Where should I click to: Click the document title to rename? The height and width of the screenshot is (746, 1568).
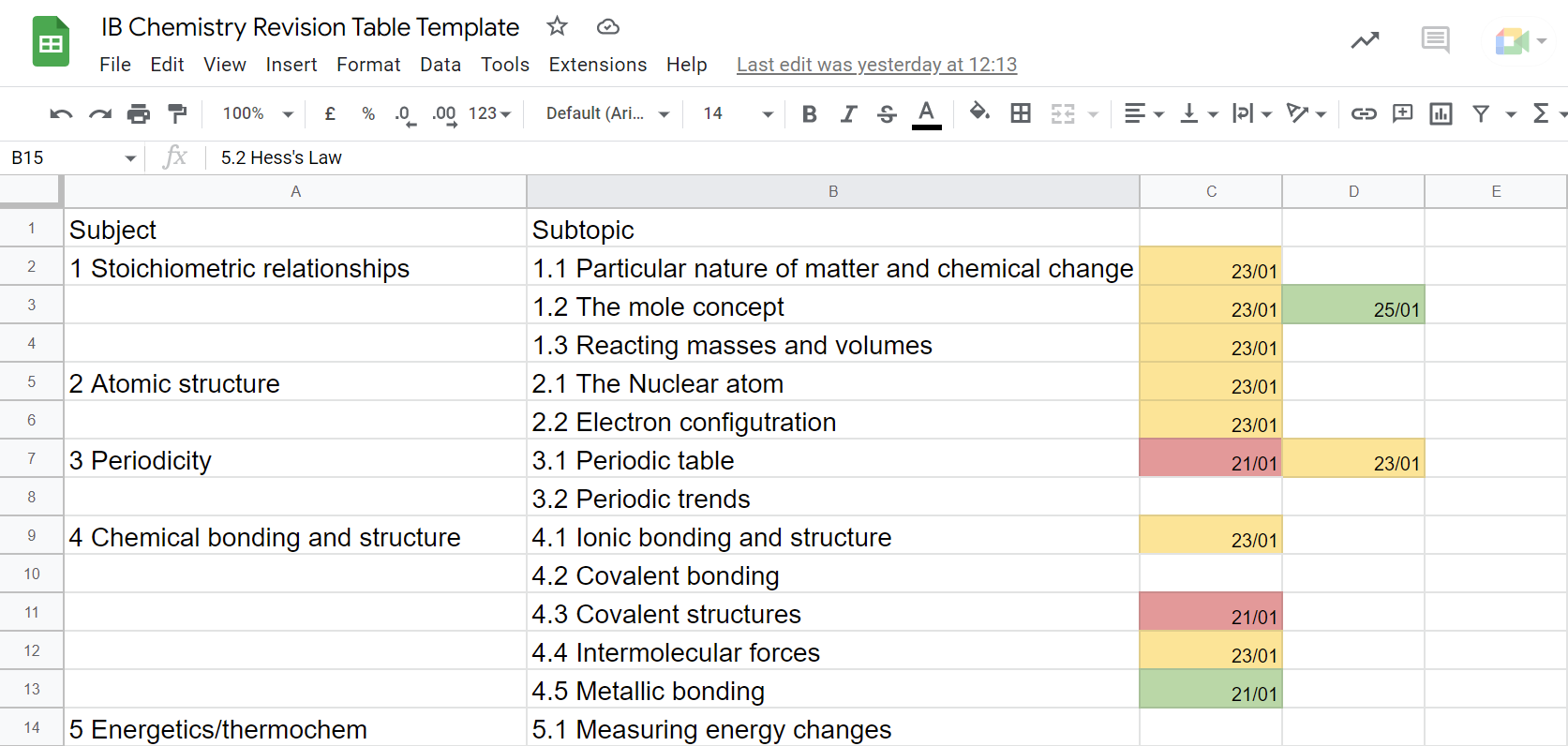[310, 27]
